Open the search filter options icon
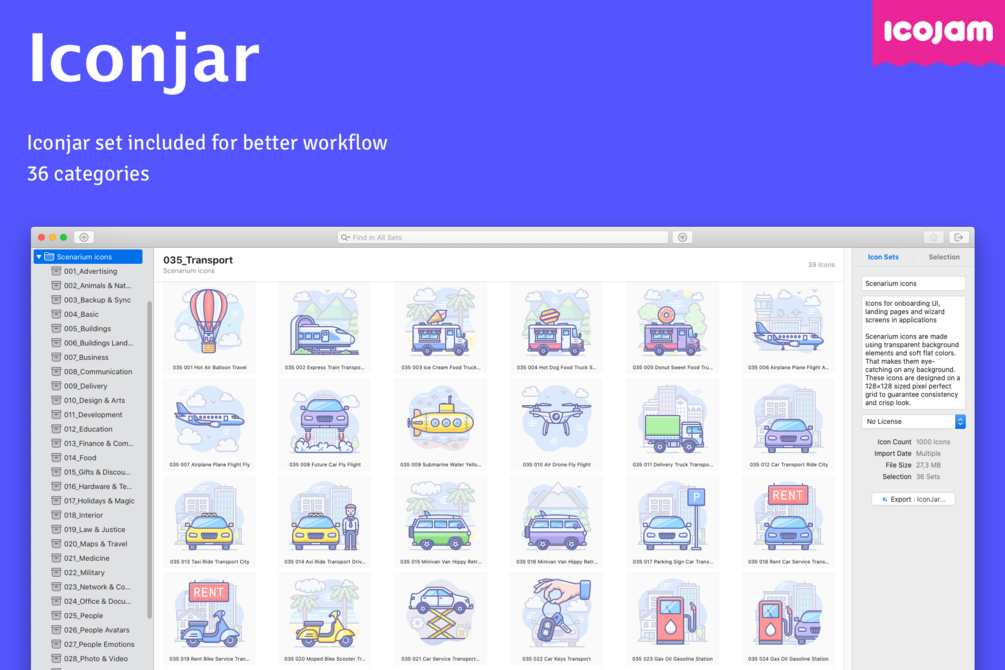Image resolution: width=1005 pixels, height=670 pixels. [683, 237]
